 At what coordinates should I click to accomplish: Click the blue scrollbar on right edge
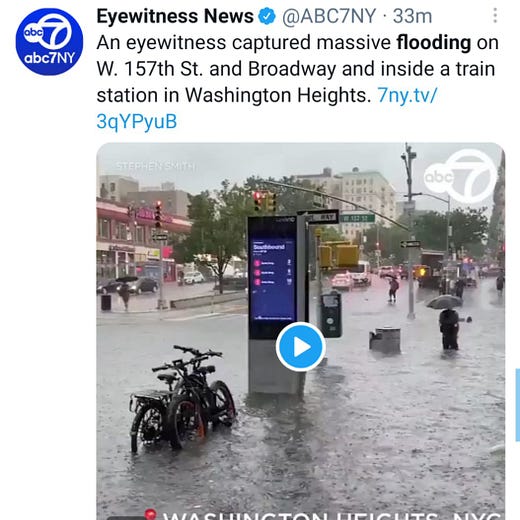[x=518, y=405]
